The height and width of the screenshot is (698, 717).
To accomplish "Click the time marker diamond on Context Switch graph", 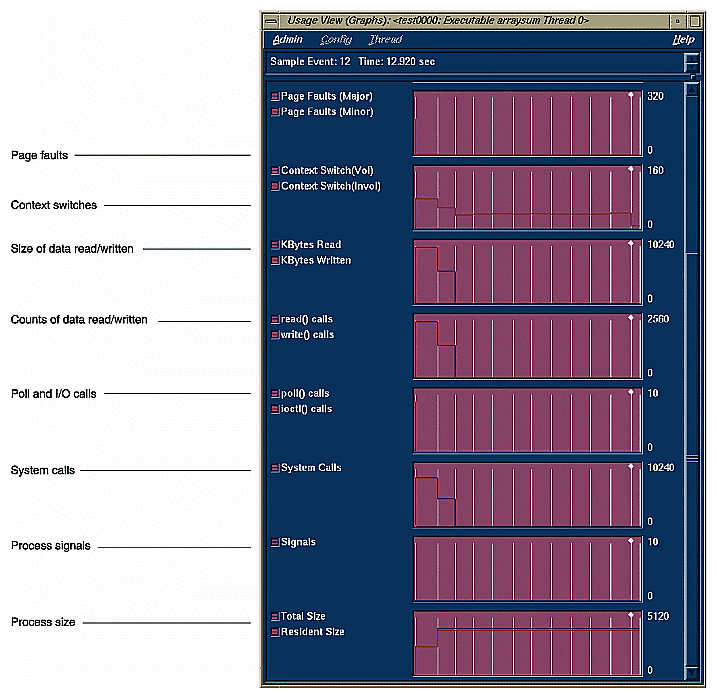I will [x=631, y=169].
